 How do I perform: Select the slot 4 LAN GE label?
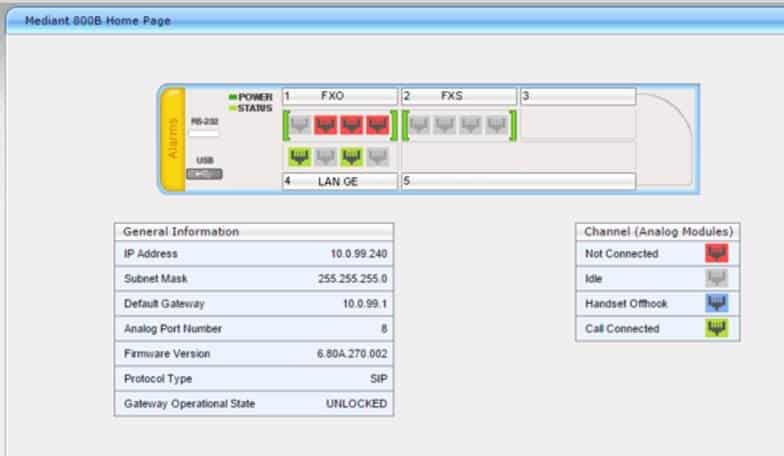coord(340,181)
